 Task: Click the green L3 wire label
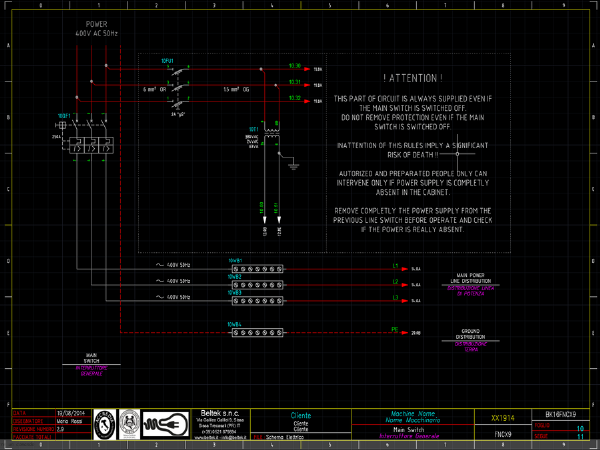pyautogui.click(x=395, y=298)
